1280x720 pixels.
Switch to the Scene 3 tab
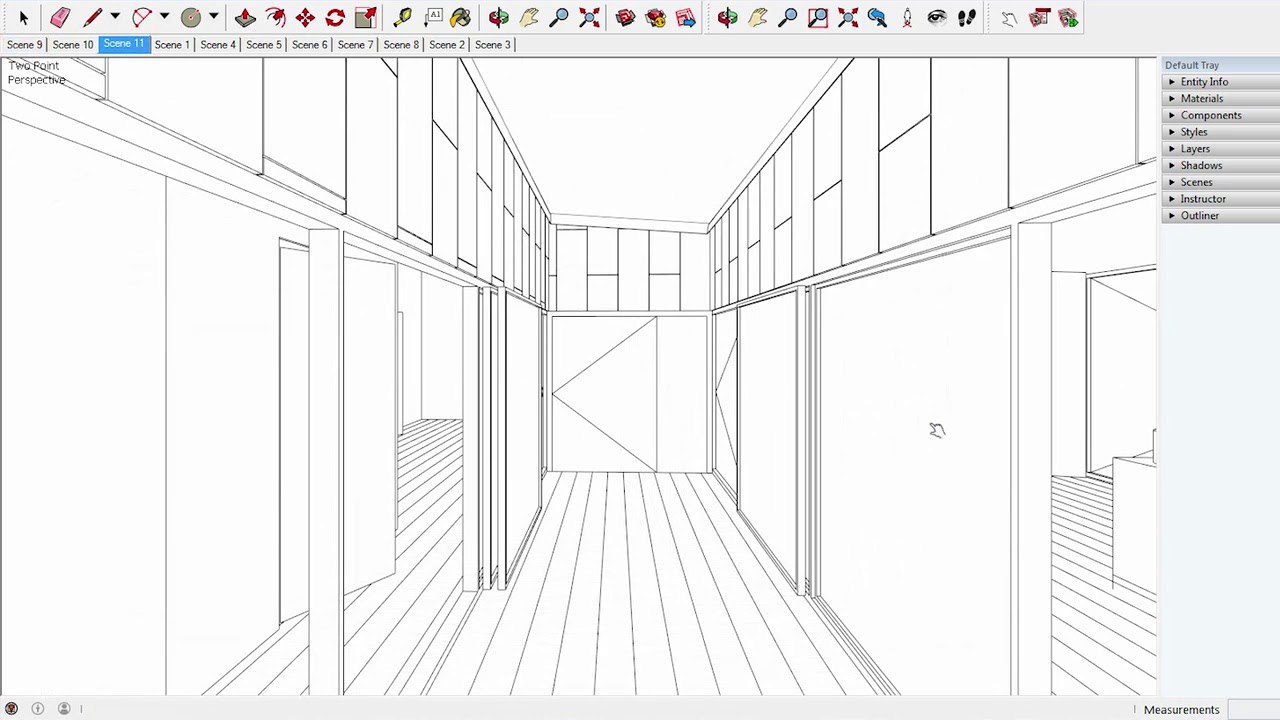(493, 44)
